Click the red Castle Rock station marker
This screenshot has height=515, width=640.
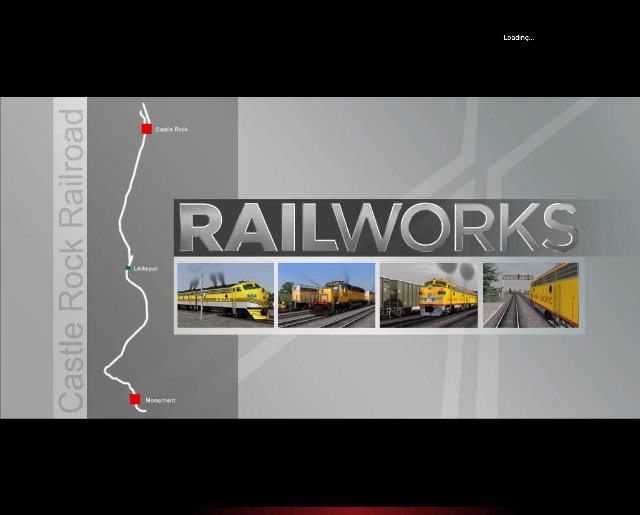click(147, 129)
